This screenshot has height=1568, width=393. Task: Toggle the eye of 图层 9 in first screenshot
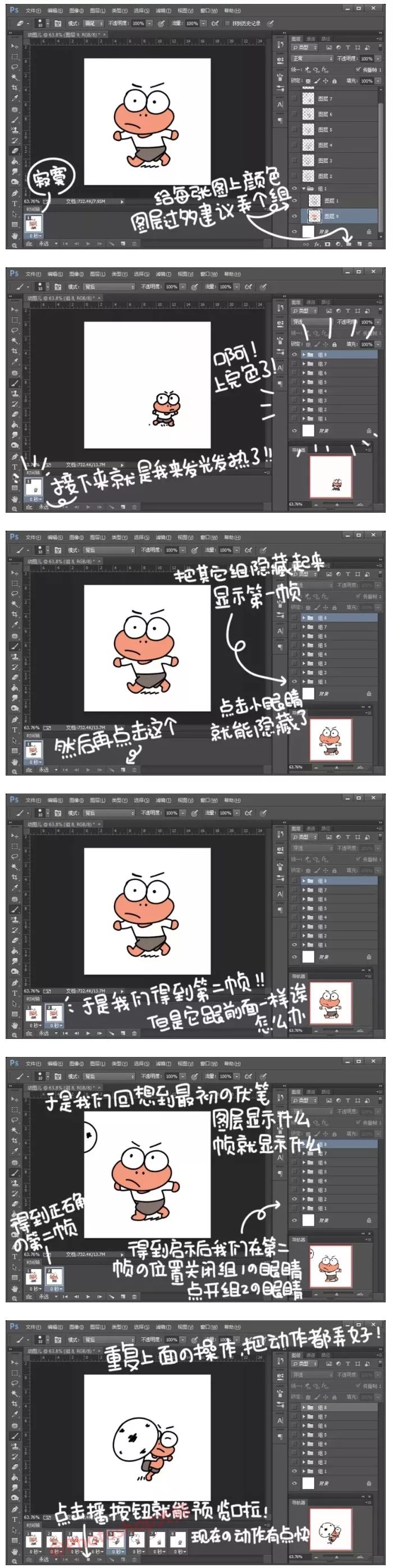point(294,216)
